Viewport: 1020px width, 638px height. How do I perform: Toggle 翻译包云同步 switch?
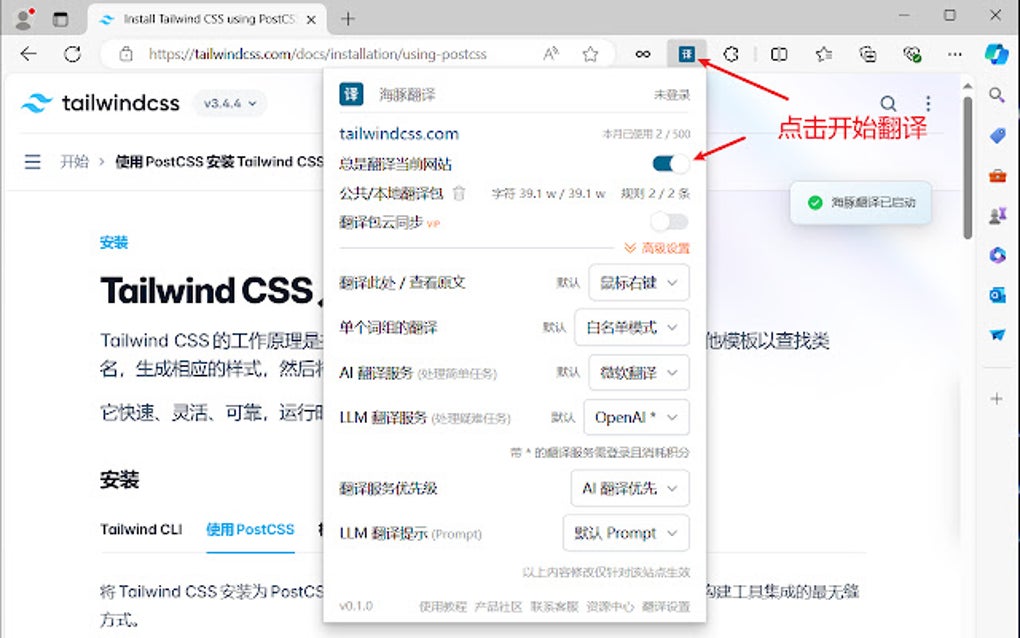coord(669,222)
